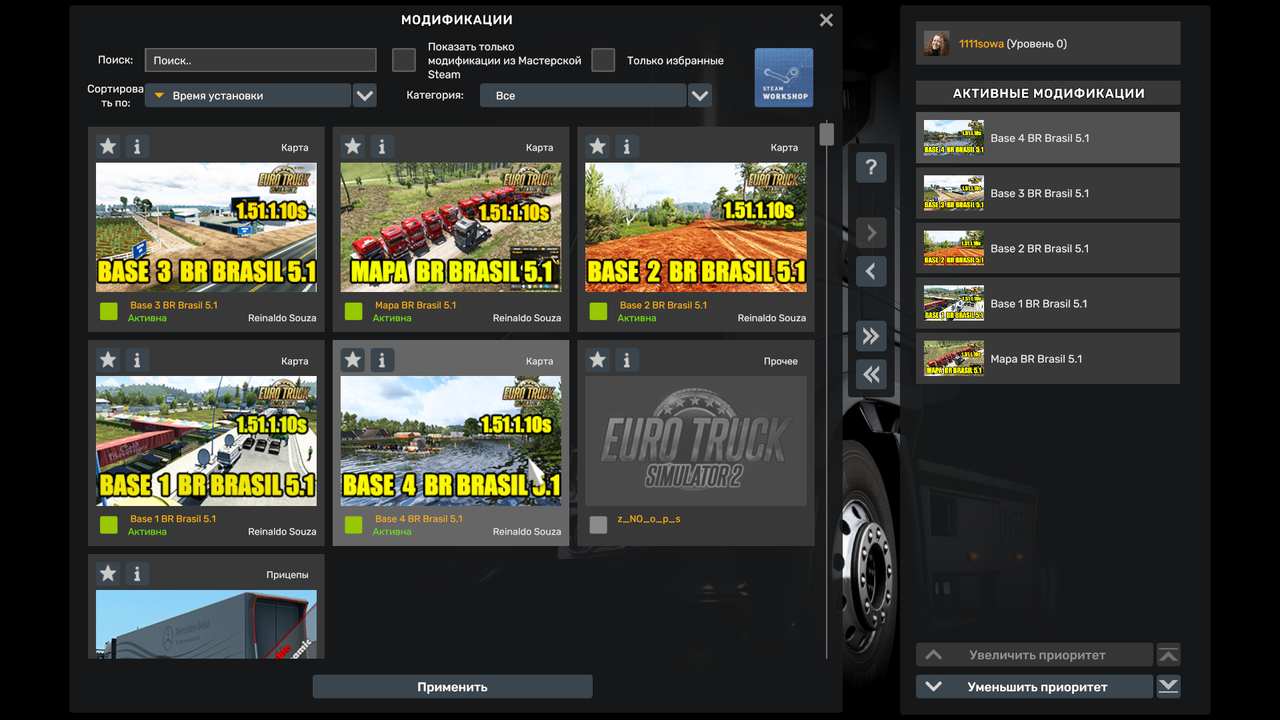Click the z_NO_o_p_s mod name
1280x720 pixels.
click(649, 519)
